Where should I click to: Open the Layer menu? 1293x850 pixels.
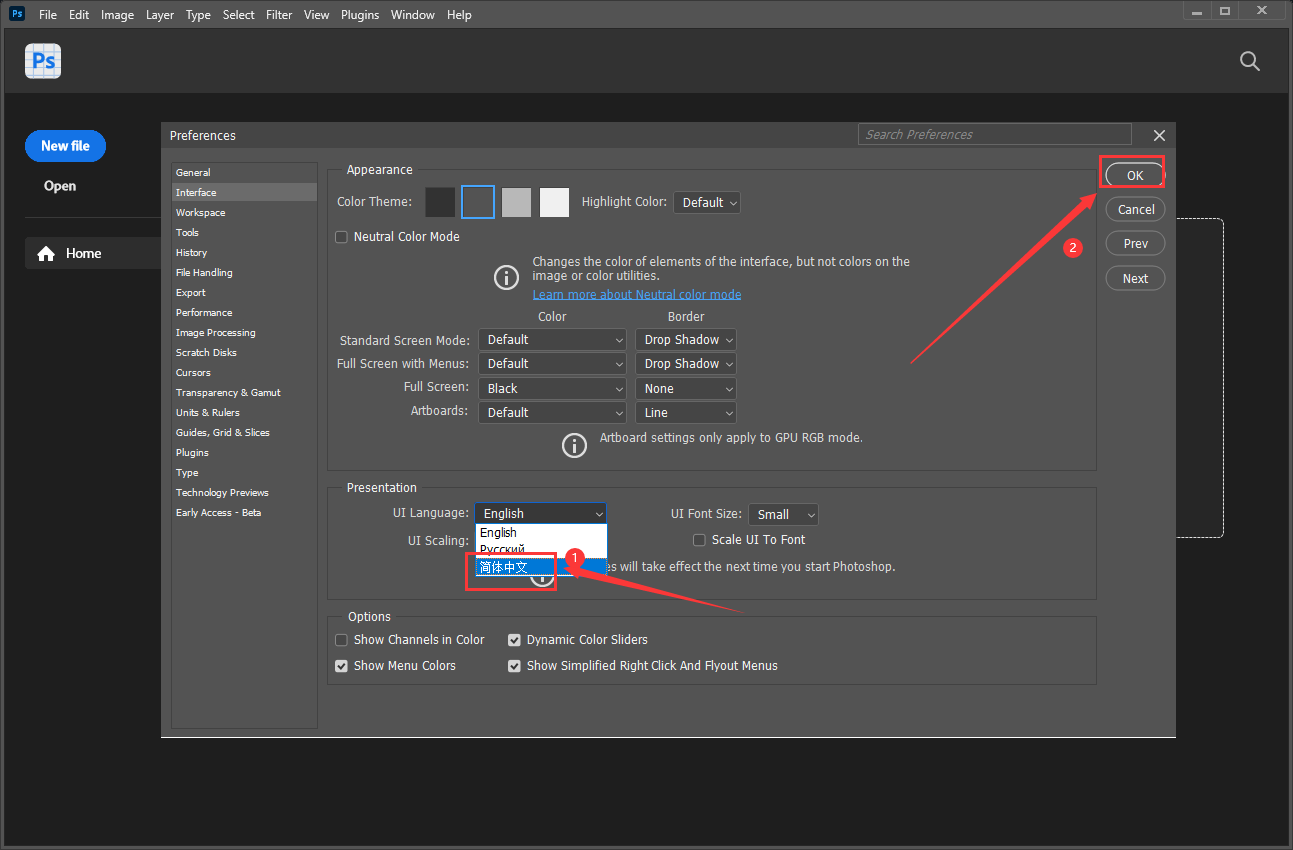pyautogui.click(x=160, y=15)
